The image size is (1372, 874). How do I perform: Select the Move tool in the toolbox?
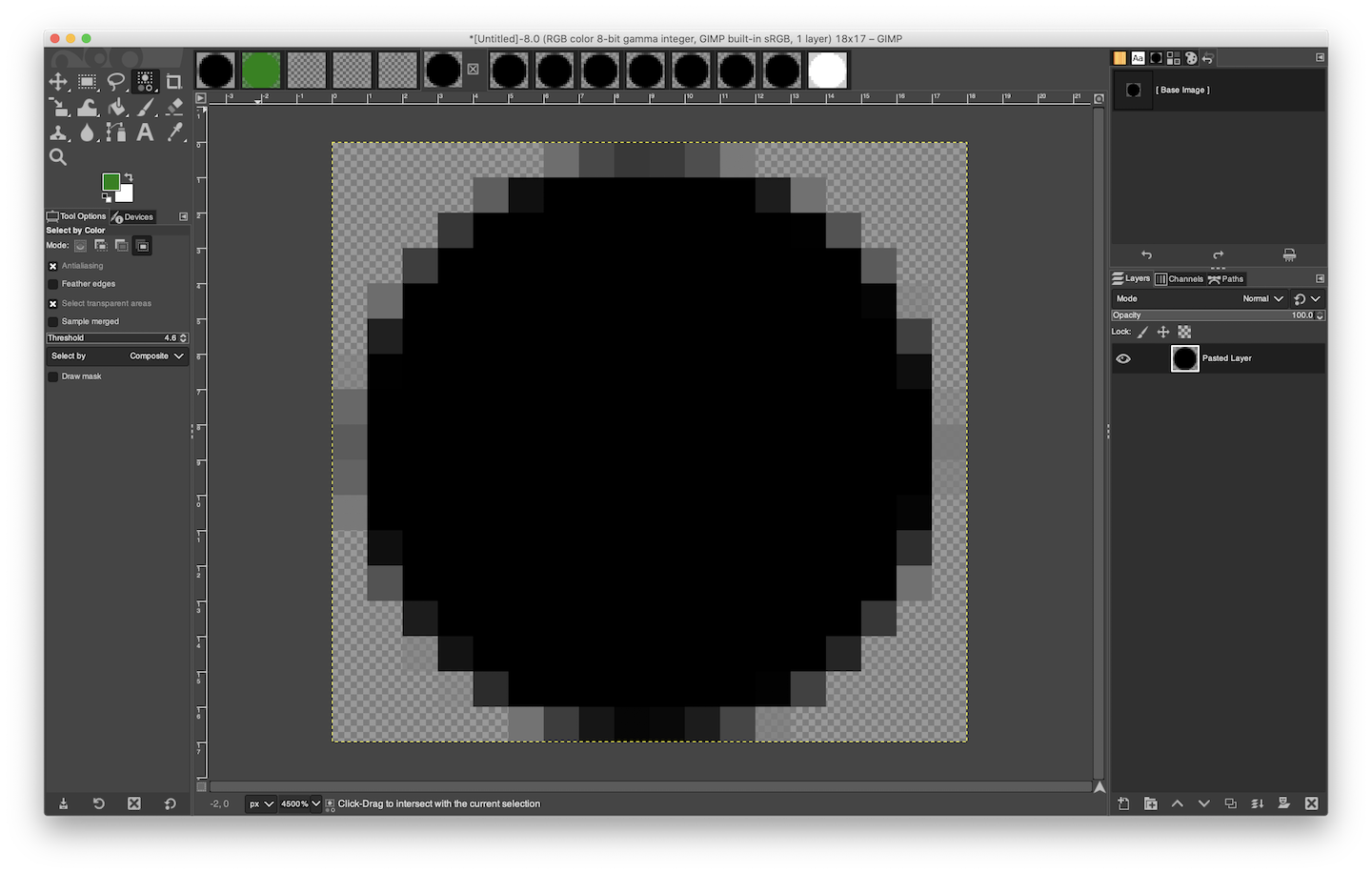[x=58, y=82]
